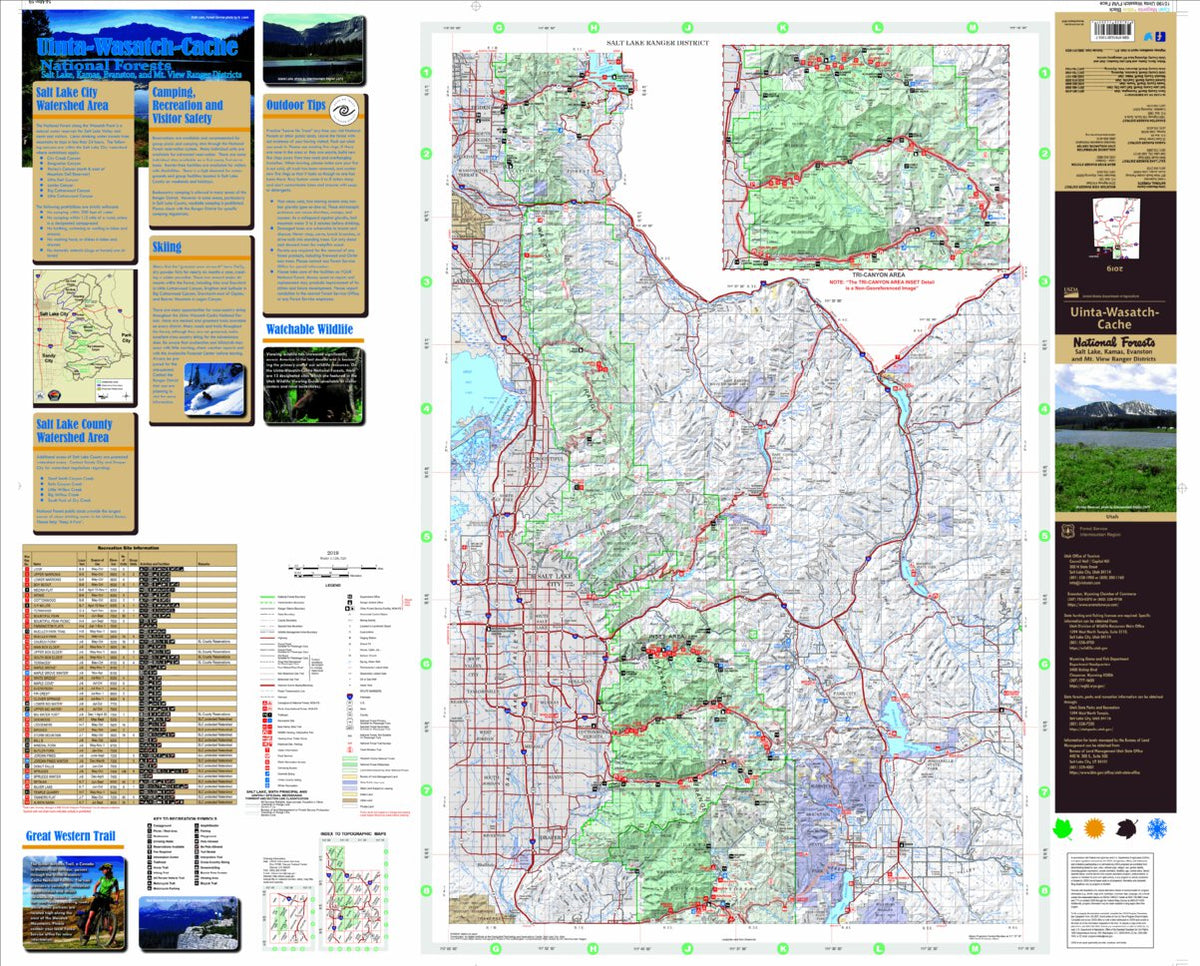Image resolution: width=1200 pixels, height=966 pixels.
Task: Click the mountain biker photo
Action: [x=75, y=902]
